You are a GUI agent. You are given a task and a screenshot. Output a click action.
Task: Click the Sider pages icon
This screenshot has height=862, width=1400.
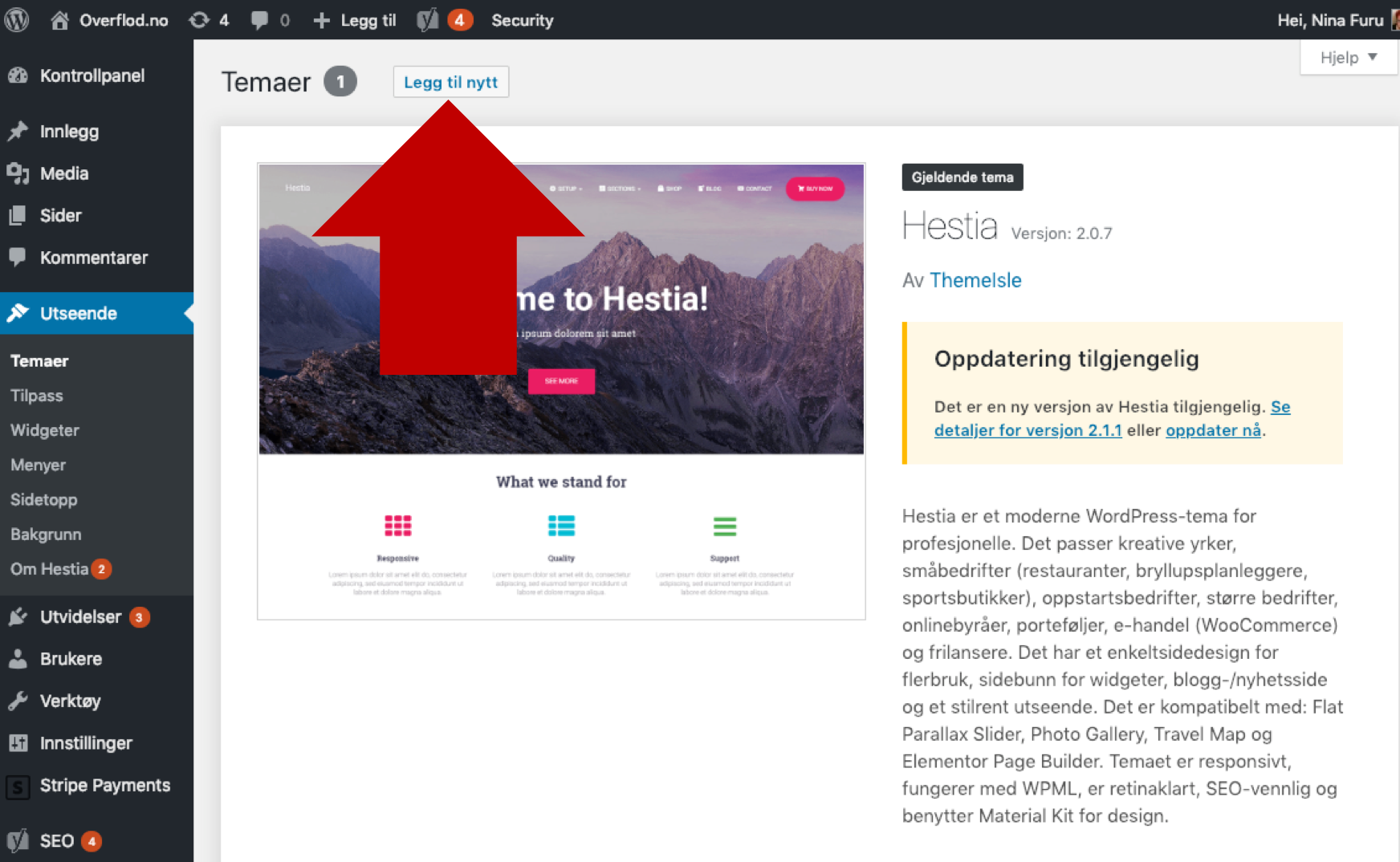point(18,215)
